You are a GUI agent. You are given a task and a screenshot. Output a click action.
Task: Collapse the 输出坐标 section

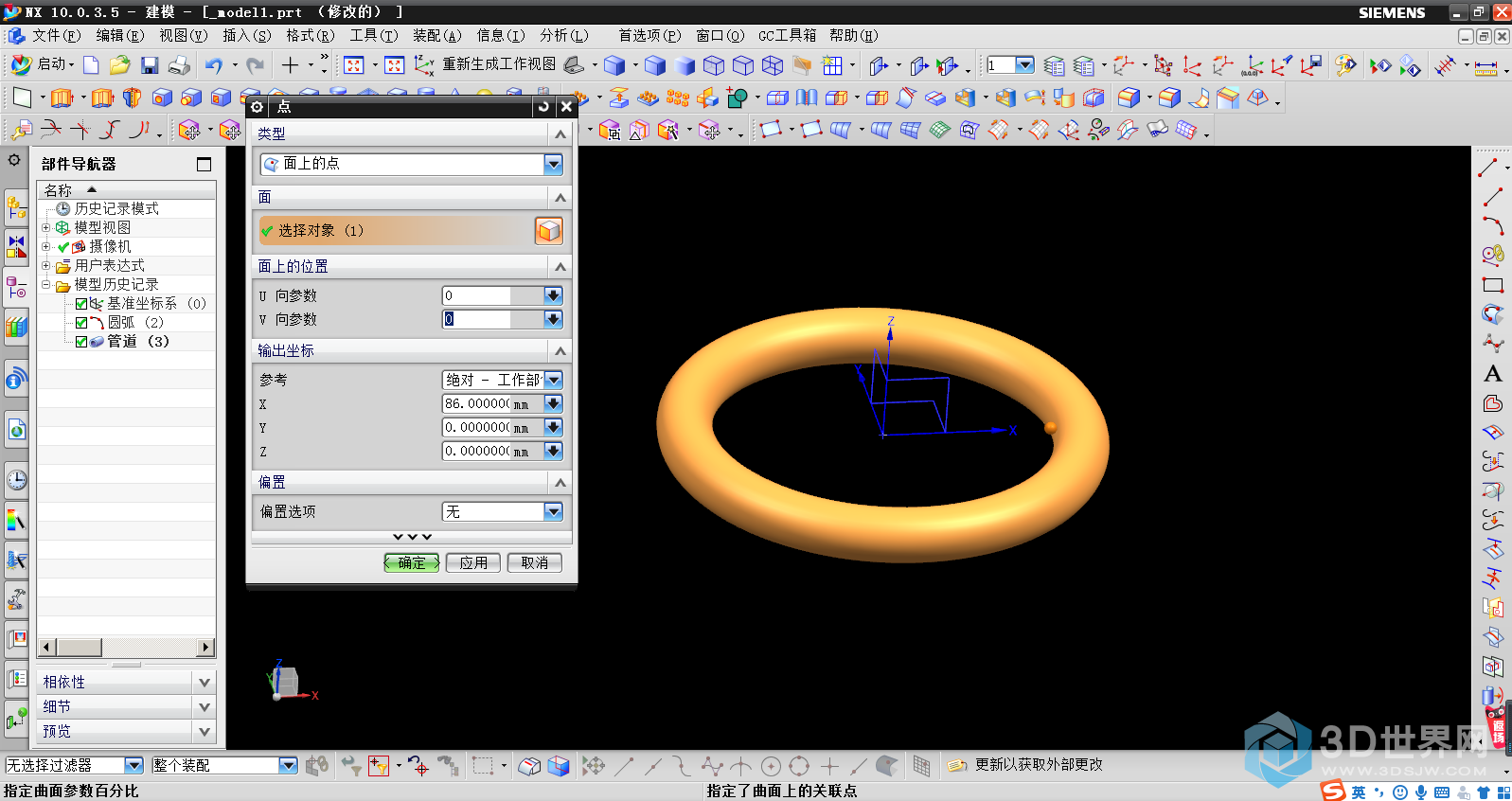pos(560,351)
